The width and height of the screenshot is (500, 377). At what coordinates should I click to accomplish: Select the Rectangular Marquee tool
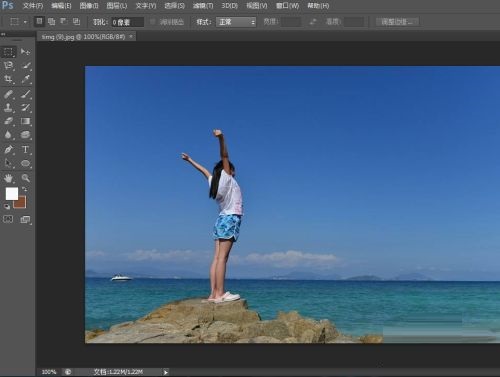(x=8, y=52)
